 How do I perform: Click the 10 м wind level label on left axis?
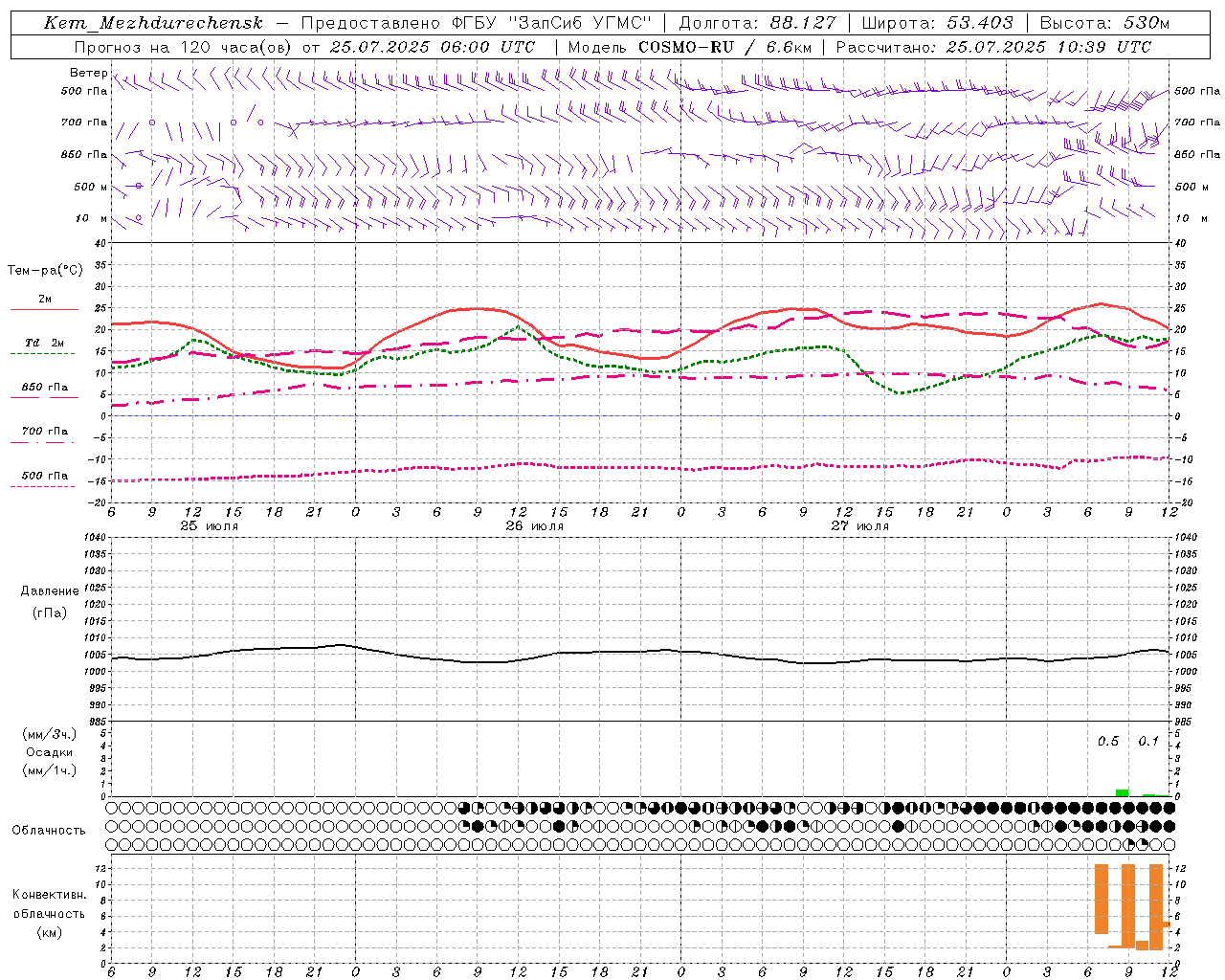click(x=92, y=218)
